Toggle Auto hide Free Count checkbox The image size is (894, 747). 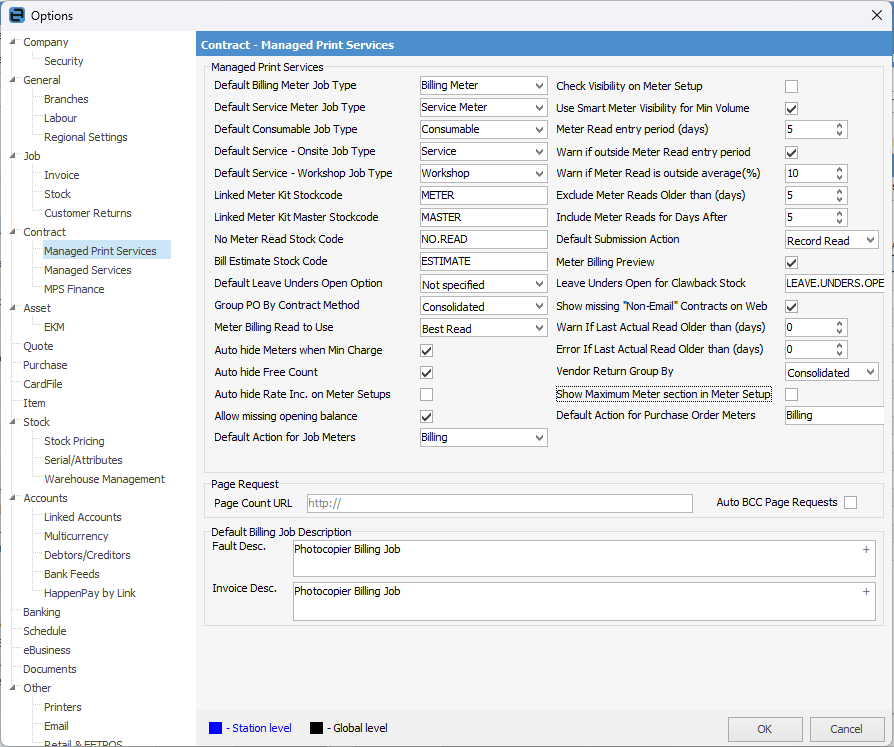click(426, 372)
